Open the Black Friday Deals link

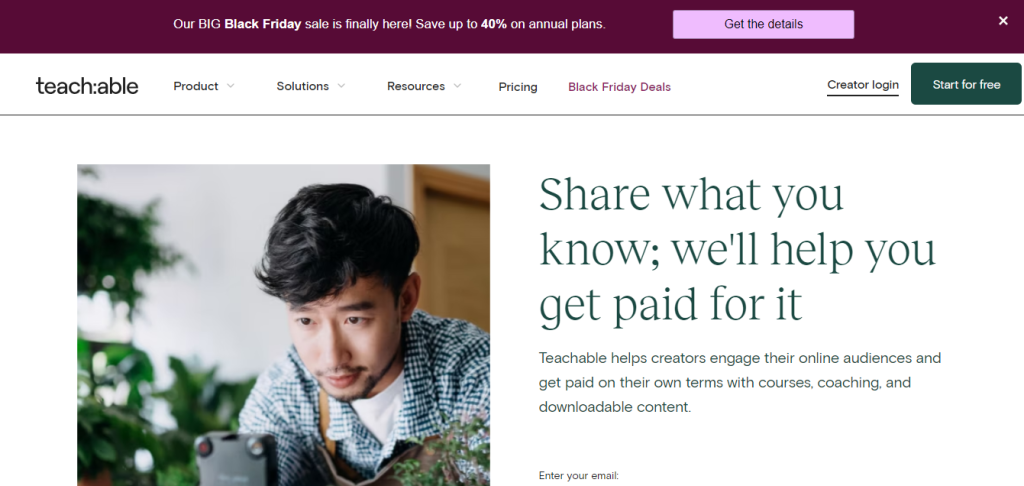(619, 87)
